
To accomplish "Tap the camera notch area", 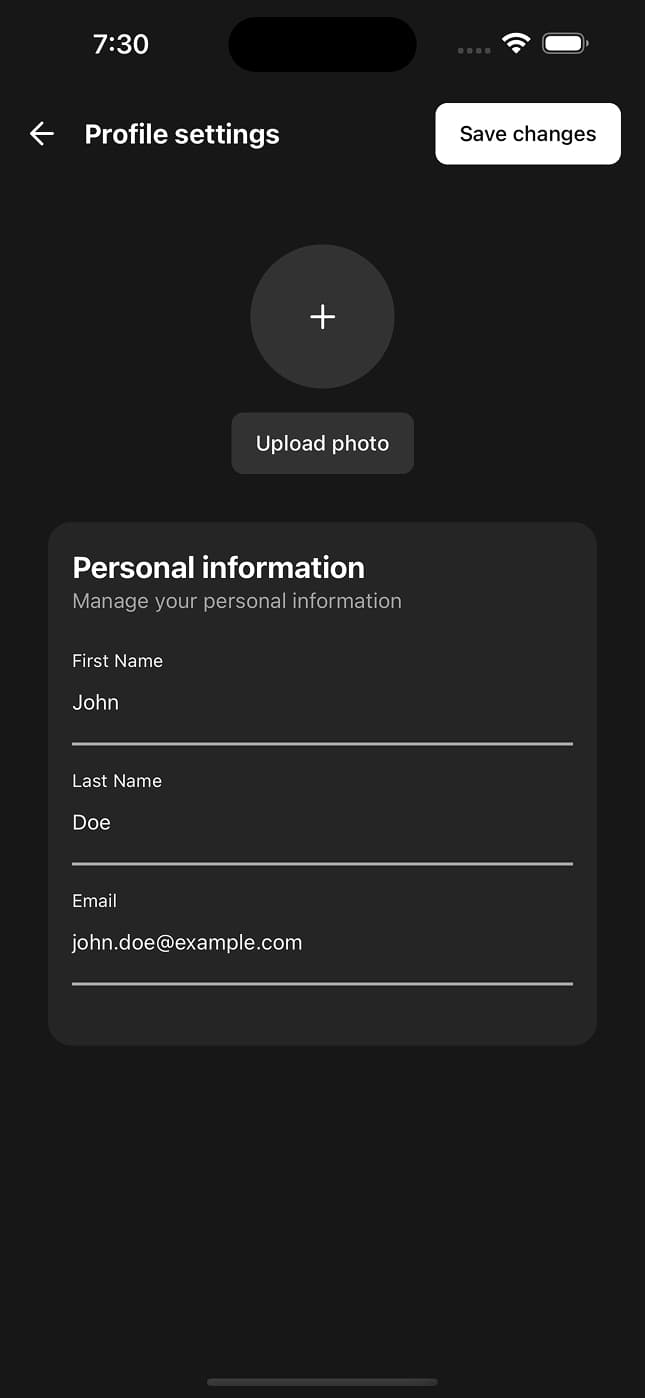I will click(322, 44).
